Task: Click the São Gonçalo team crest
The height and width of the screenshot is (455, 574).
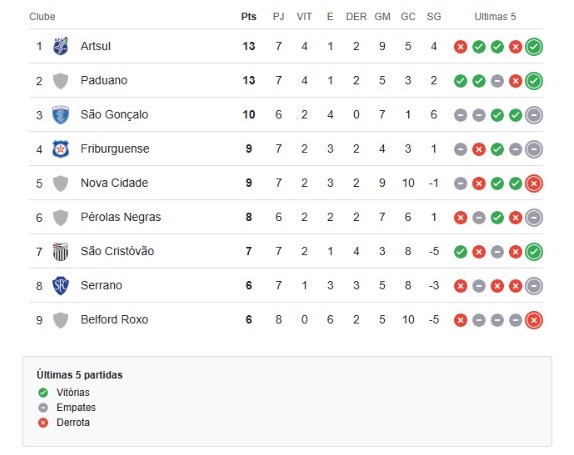Action: point(60,115)
